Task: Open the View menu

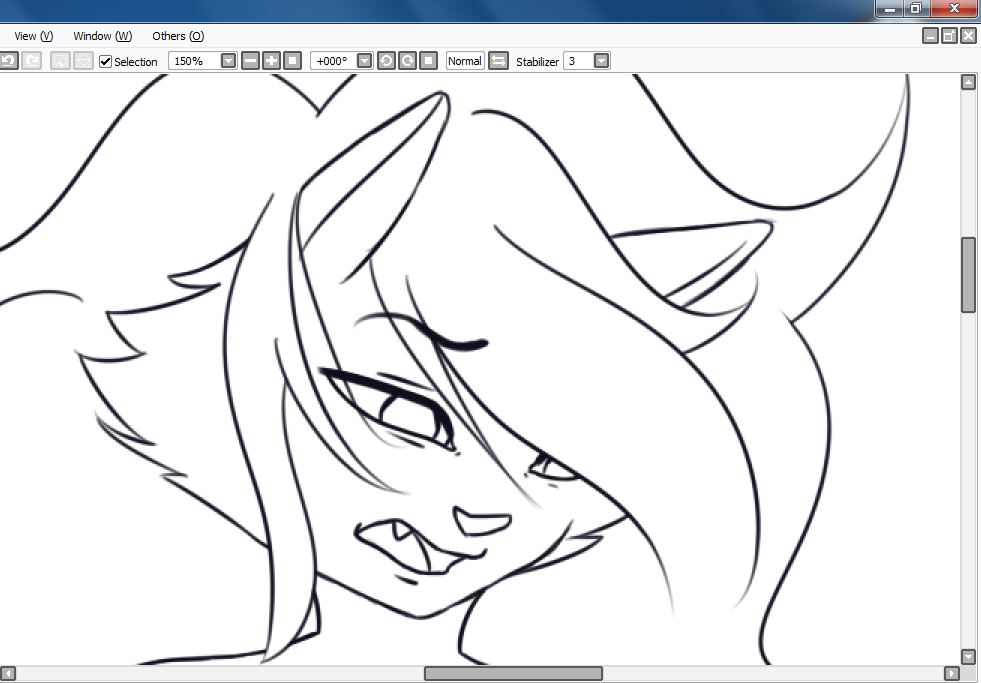Action: [33, 36]
